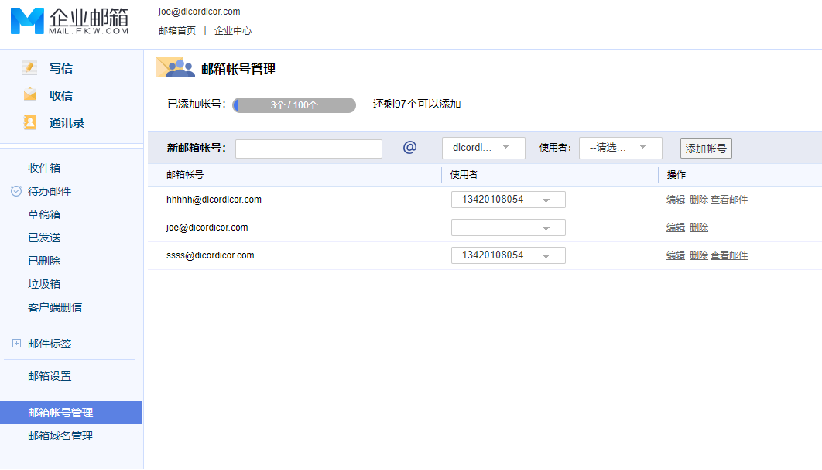Click the M enterprise mailbox logo
This screenshot has width=822, height=470.
click(x=70, y=21)
